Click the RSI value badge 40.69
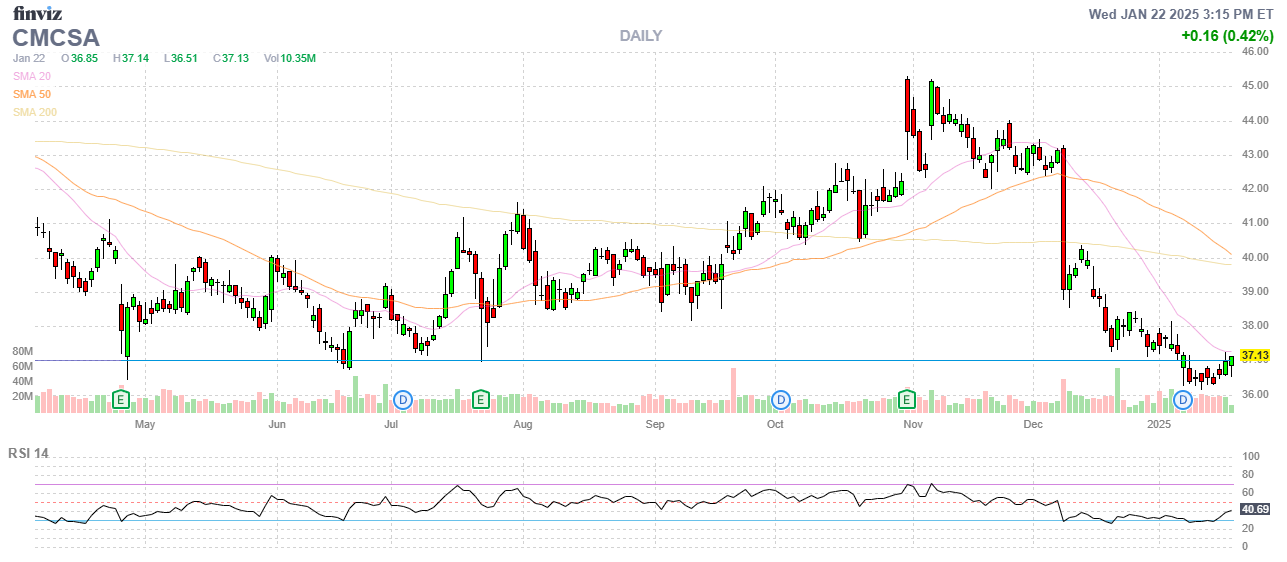Viewport: 1287px width, 562px height. pyautogui.click(x=1254, y=509)
